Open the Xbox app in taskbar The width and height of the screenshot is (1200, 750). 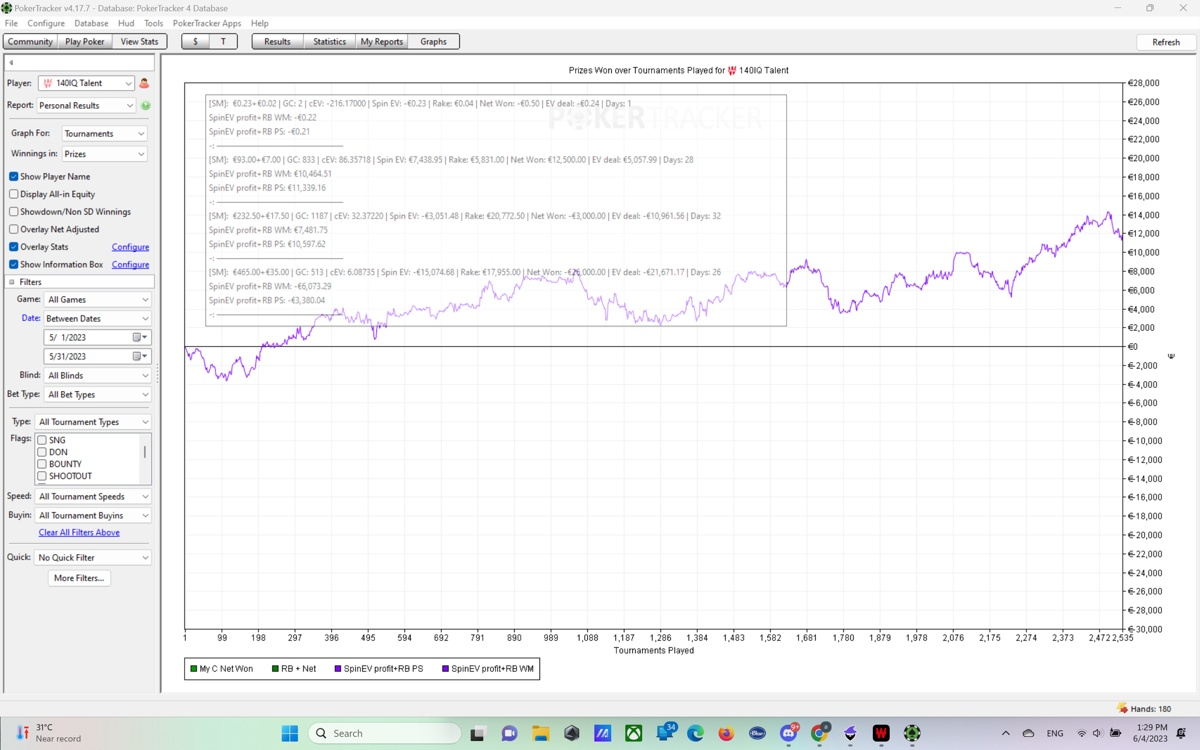[x=634, y=733]
